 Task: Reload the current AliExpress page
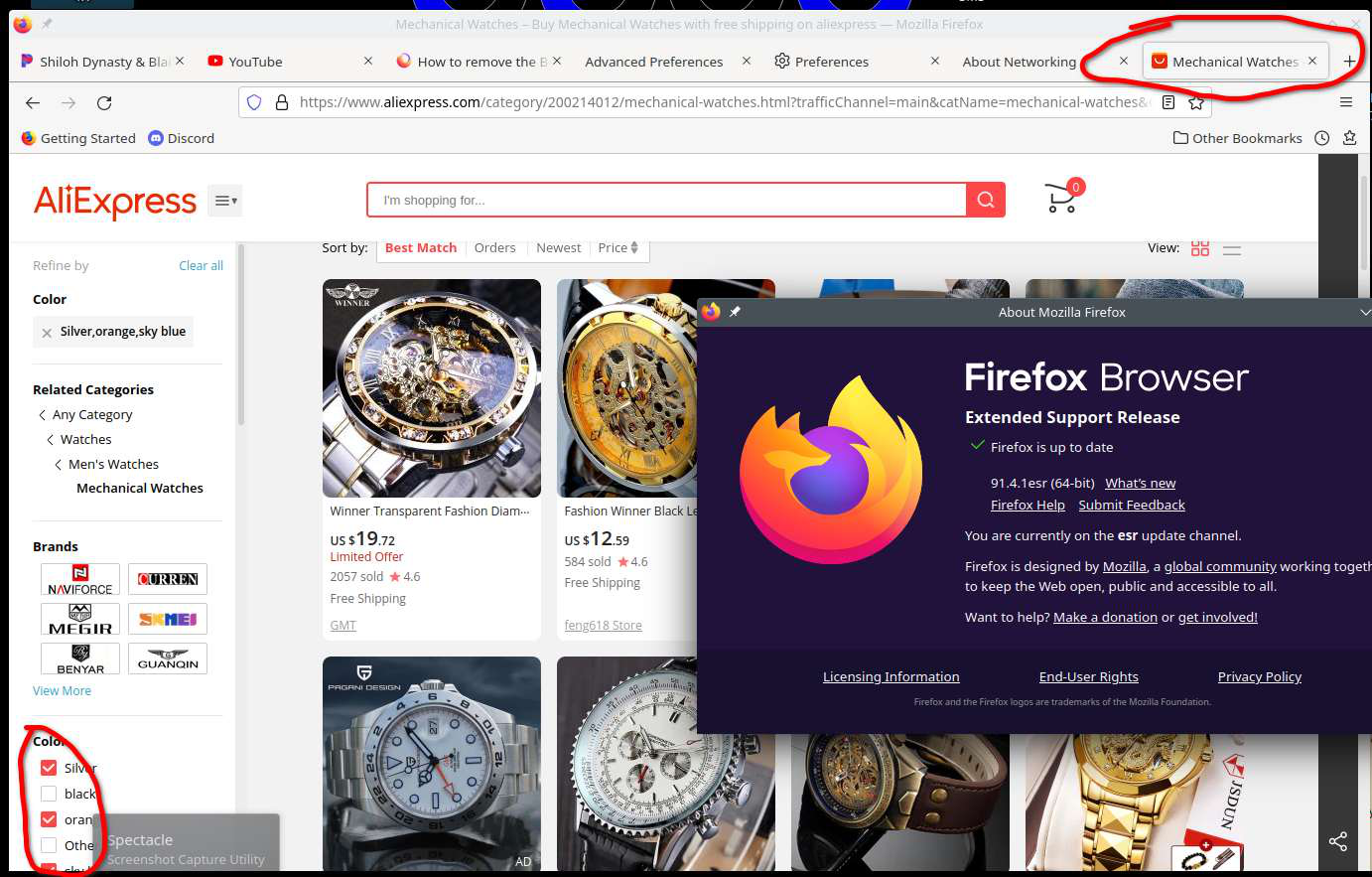click(104, 102)
